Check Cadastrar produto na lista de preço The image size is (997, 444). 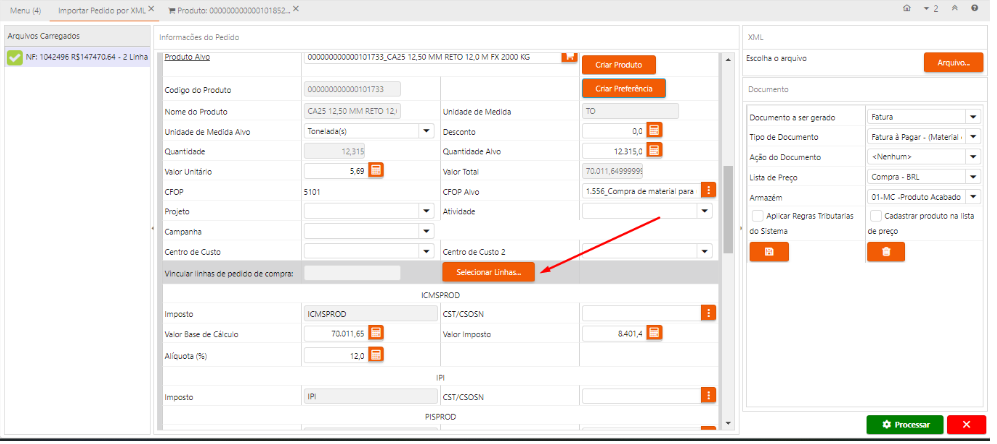(875, 216)
